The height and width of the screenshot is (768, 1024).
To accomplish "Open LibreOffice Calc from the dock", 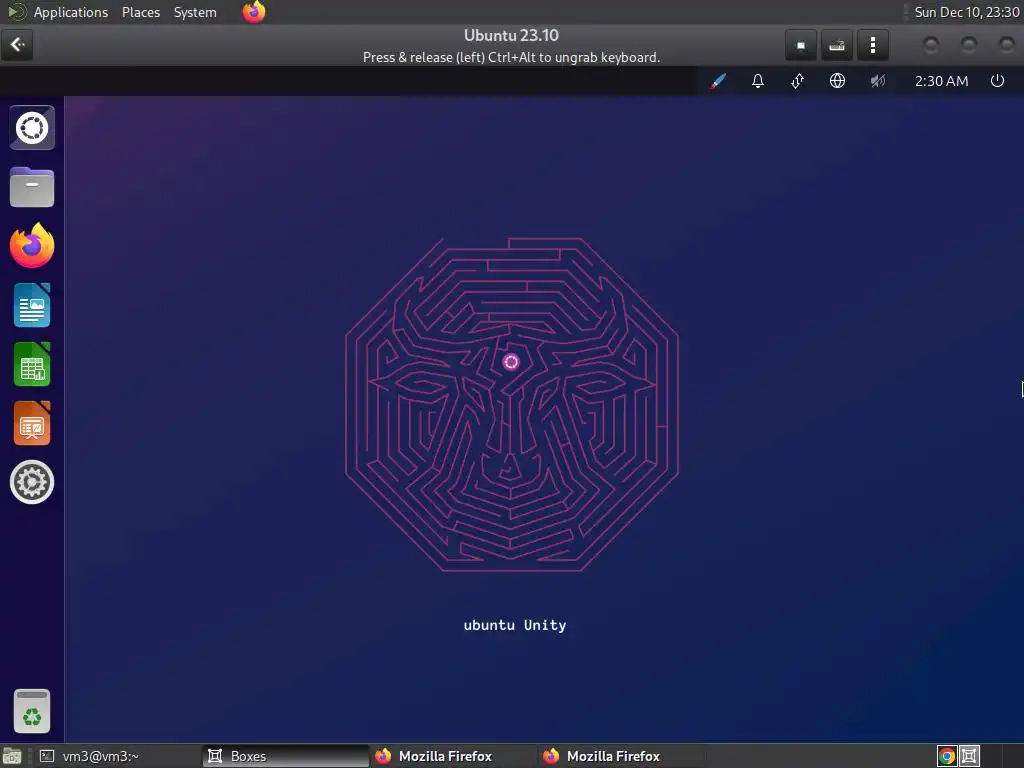I will pyautogui.click(x=32, y=364).
